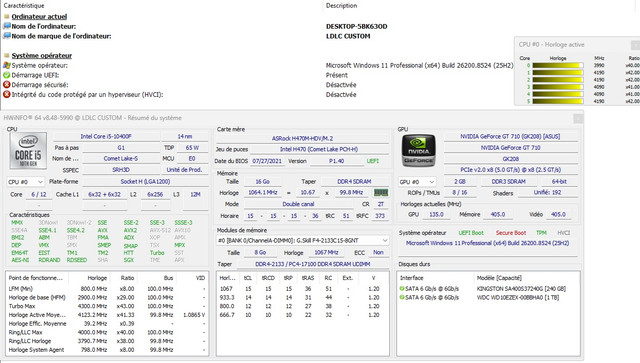Viewport: 640px width, 363px height.
Task: Click the GPU memory 2 GB value
Action: (459, 182)
